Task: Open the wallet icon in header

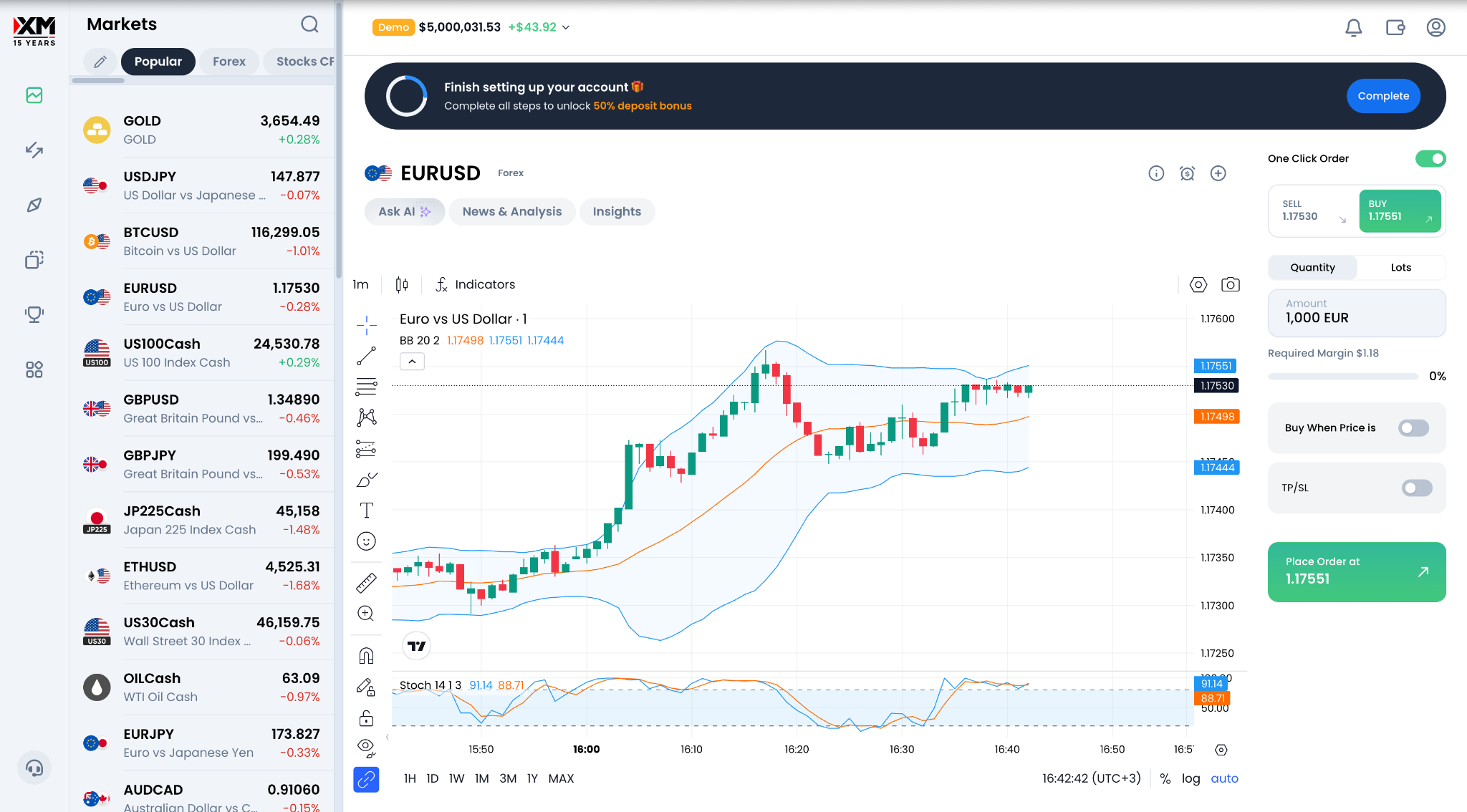Action: (x=1395, y=27)
